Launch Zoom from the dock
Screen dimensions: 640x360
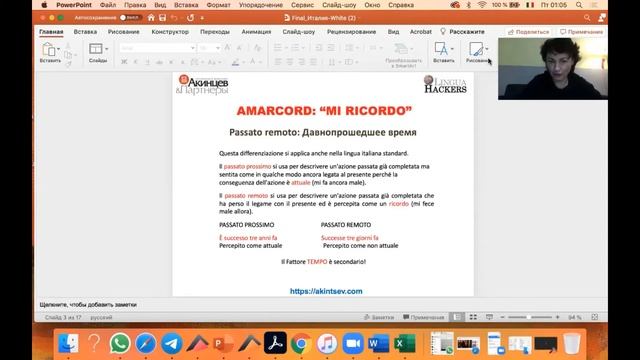tap(353, 343)
